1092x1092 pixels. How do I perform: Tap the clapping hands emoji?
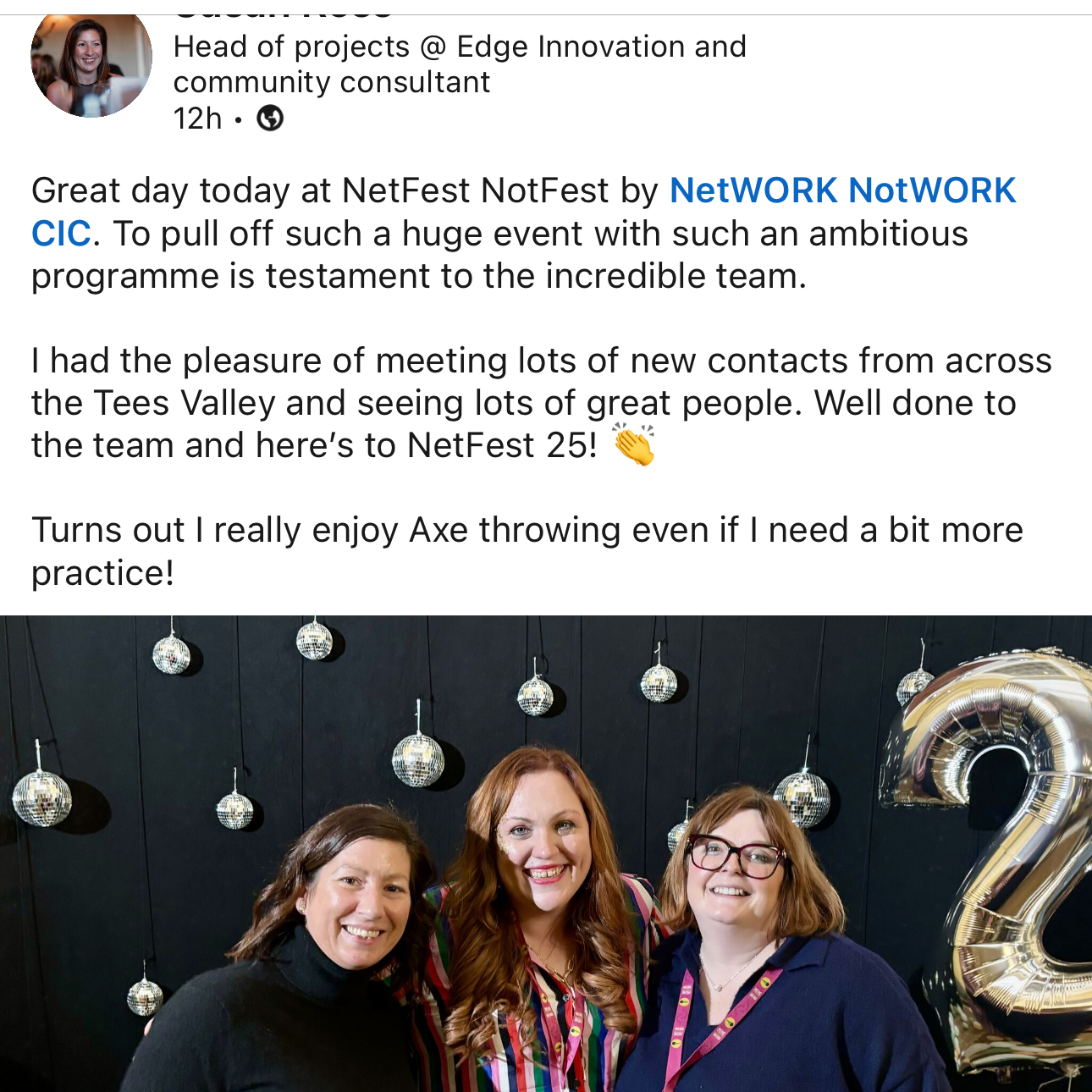click(633, 444)
